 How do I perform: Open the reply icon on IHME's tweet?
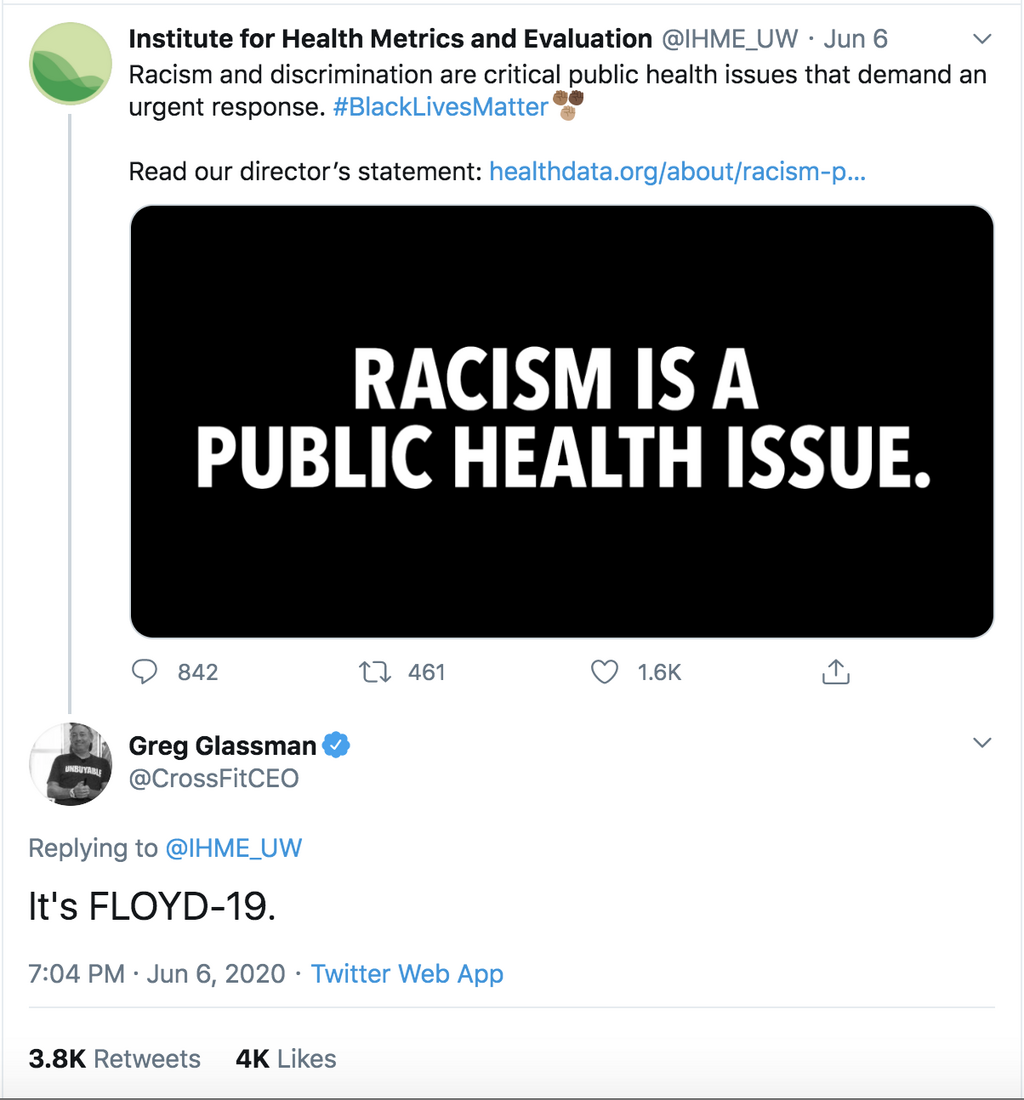coord(144,672)
